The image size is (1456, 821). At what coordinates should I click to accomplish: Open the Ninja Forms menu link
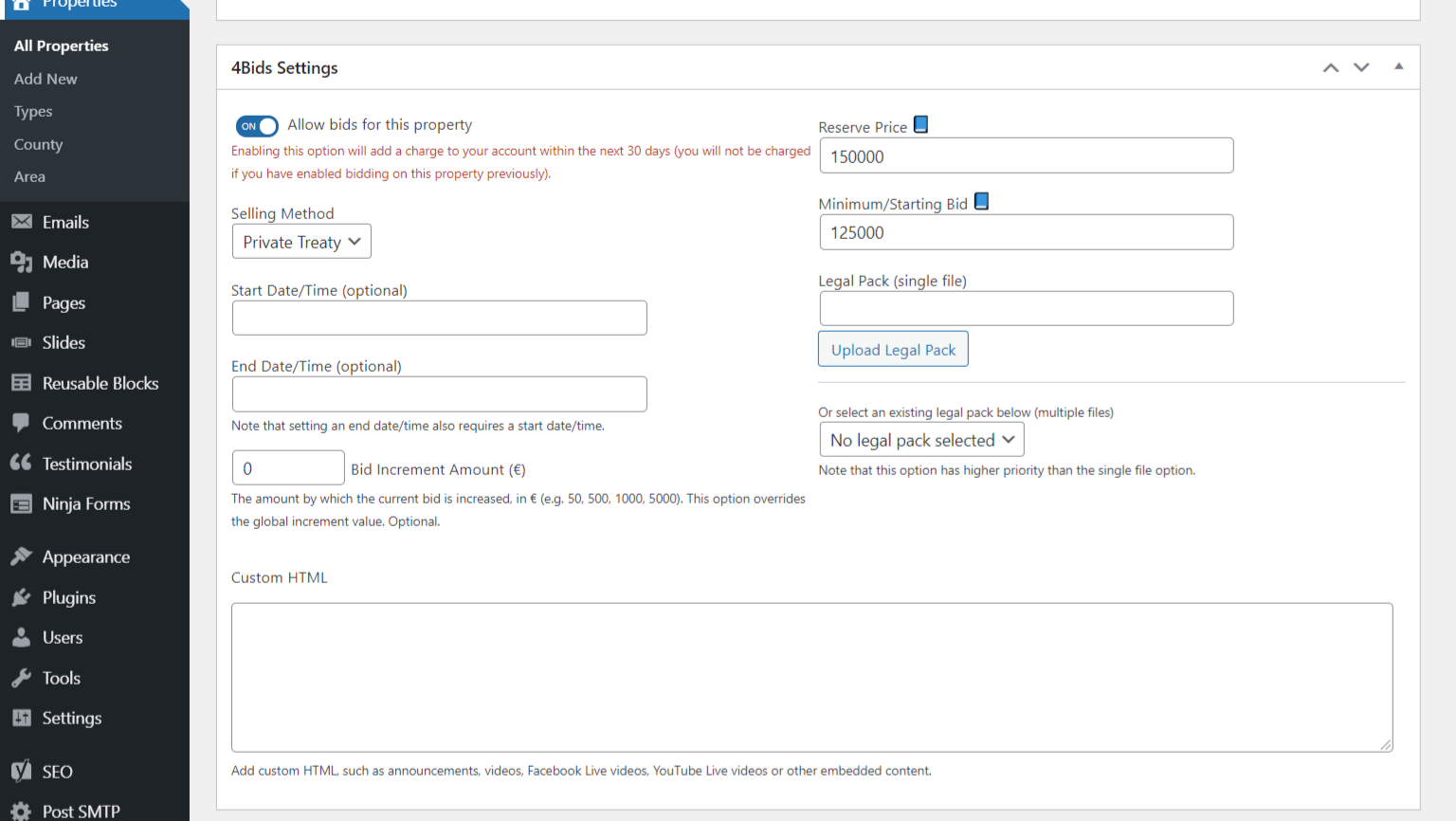click(x=86, y=504)
